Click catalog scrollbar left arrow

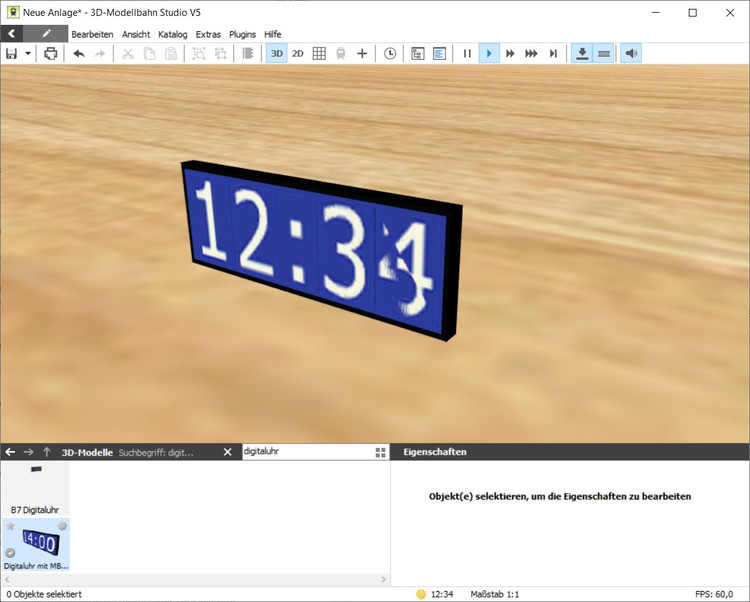pyautogui.click(x=7, y=580)
